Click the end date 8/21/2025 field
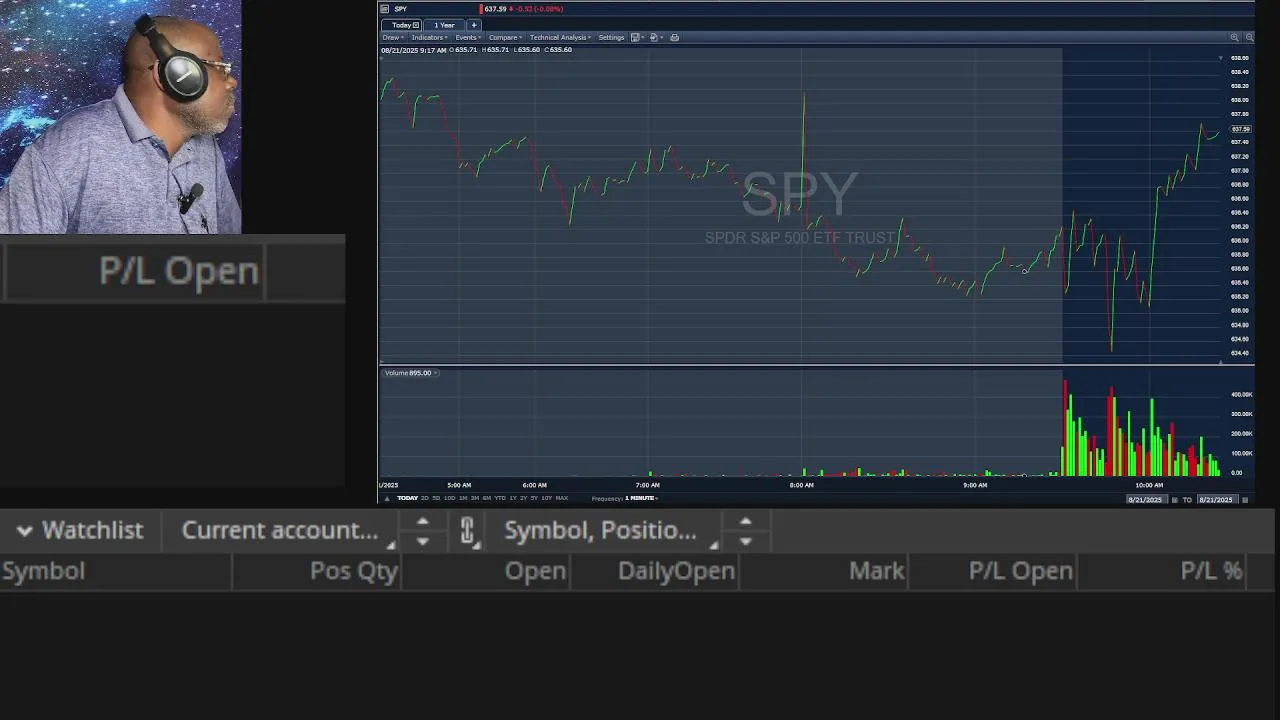The height and width of the screenshot is (720, 1280). (1216, 499)
